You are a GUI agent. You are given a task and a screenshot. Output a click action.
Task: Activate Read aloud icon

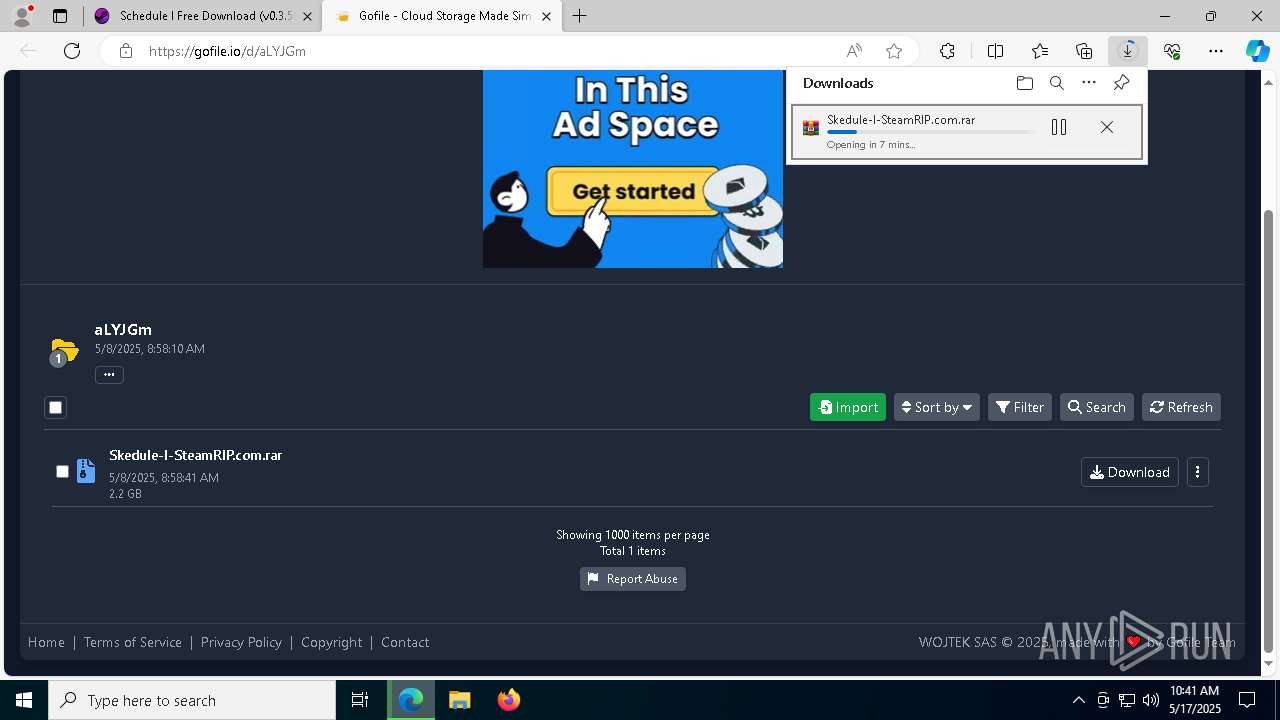(854, 51)
